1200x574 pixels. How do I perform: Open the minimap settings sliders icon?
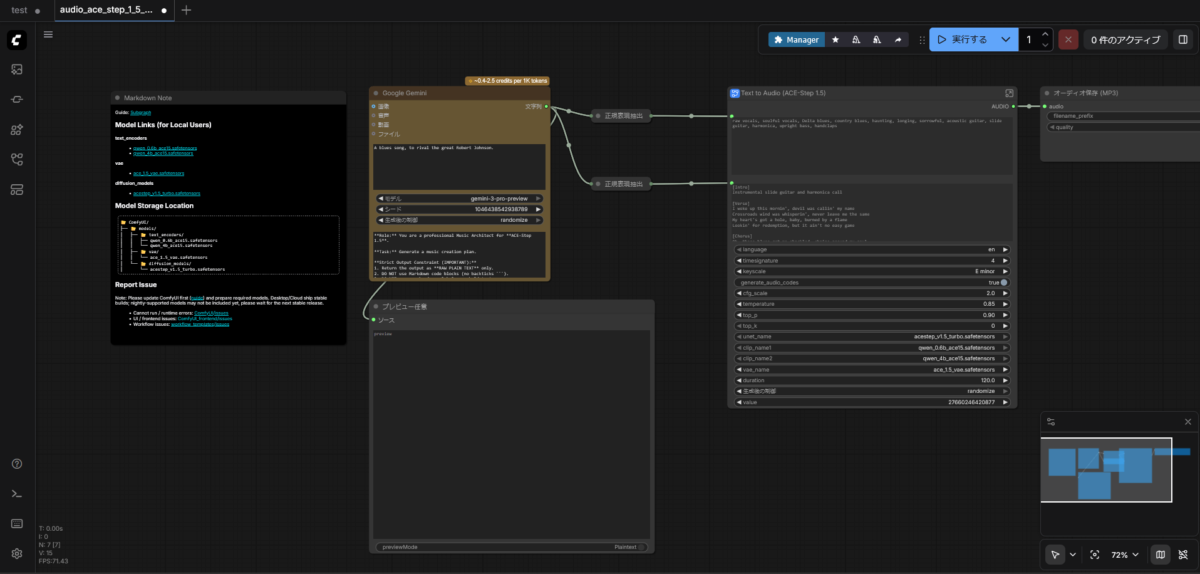tap(1051, 422)
